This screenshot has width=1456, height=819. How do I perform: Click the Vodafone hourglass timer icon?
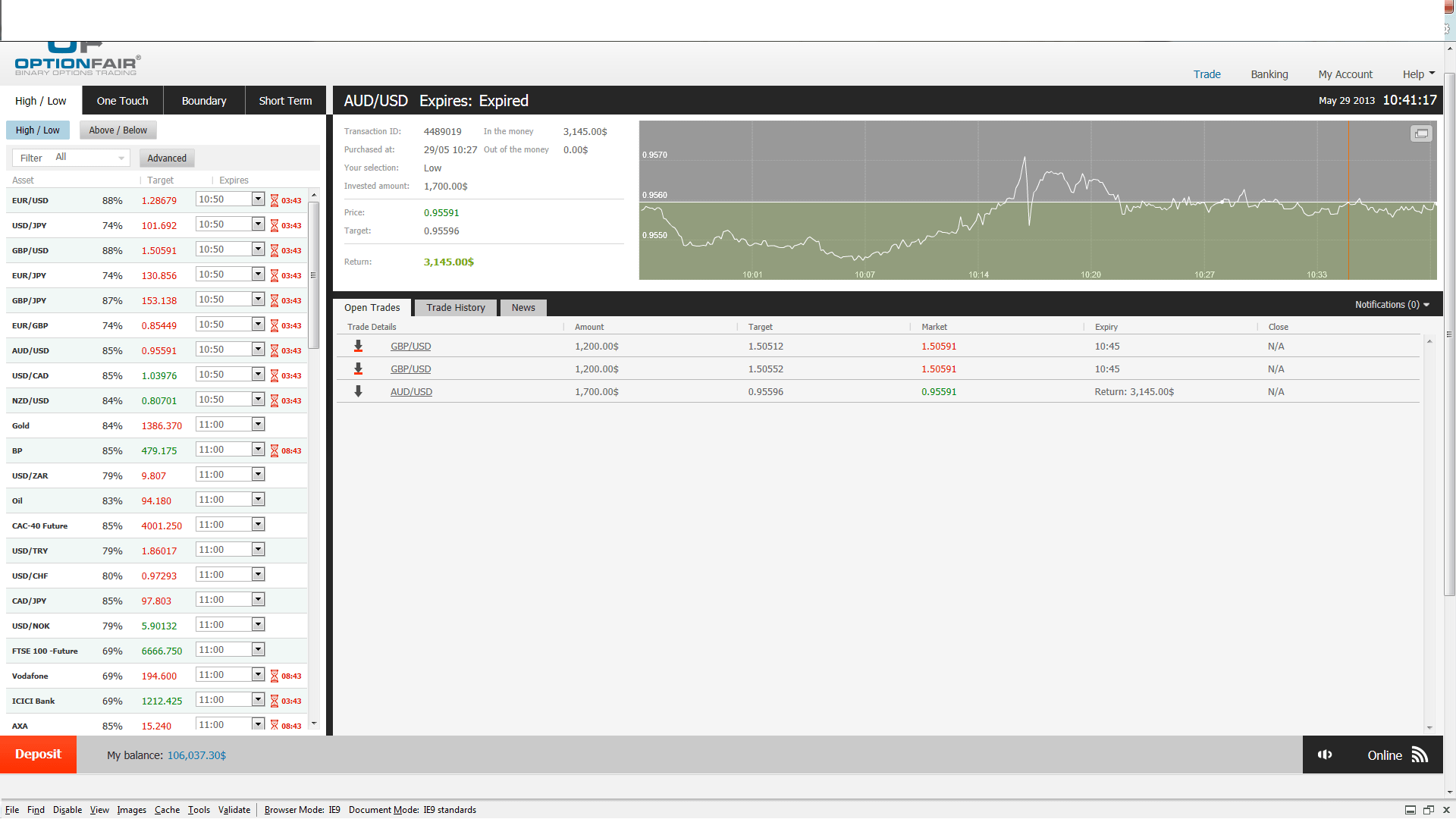pos(275,676)
